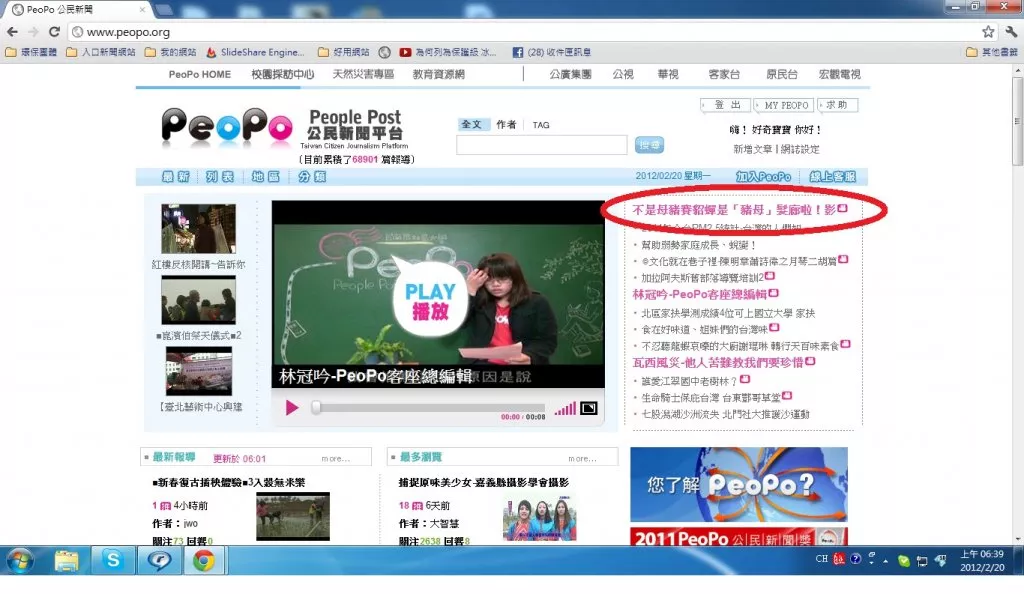
Task: Open 地區 tab in blue bar
Action: (x=265, y=177)
